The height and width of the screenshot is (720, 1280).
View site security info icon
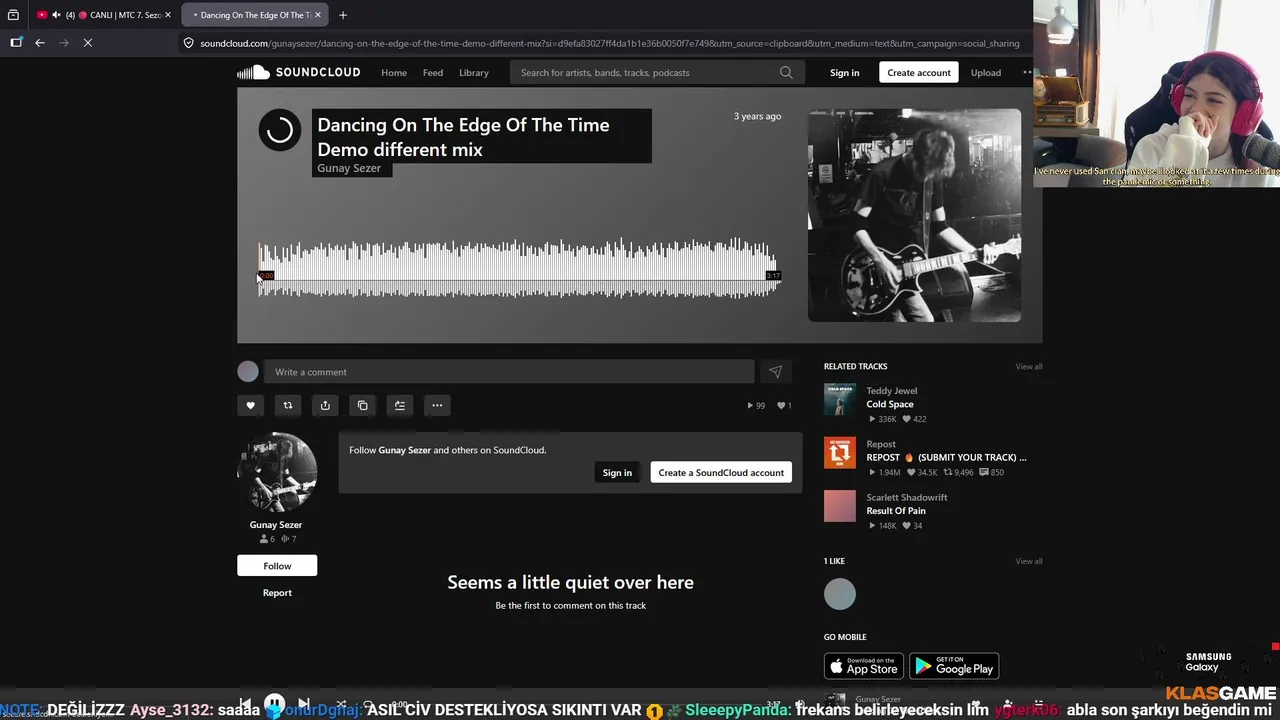pyautogui.click(x=188, y=43)
